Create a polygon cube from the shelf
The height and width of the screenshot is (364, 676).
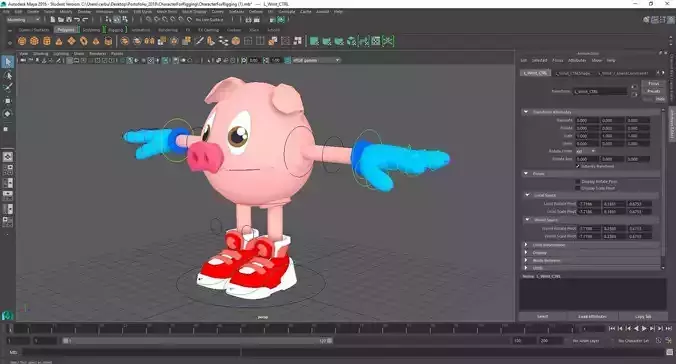34,41
